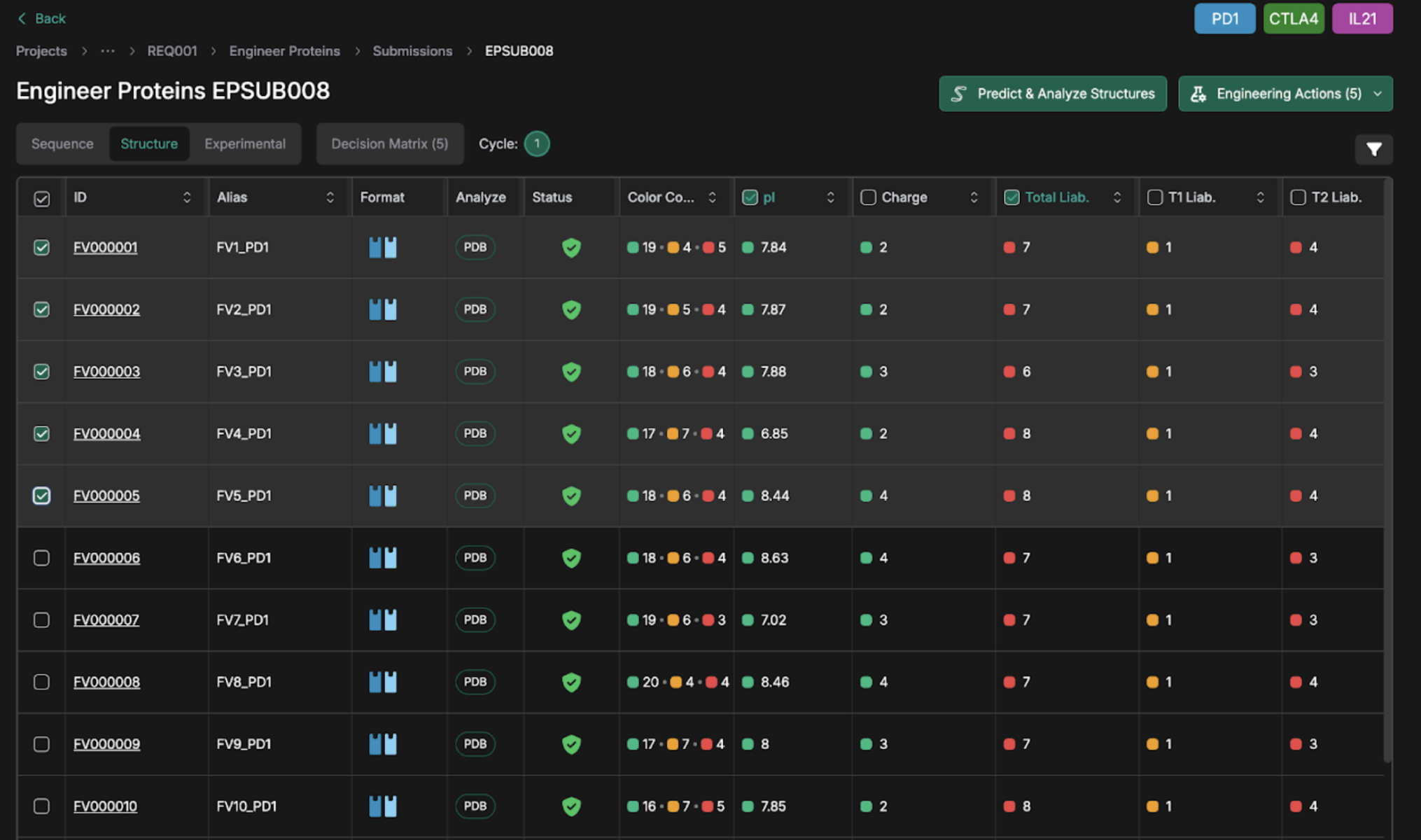Select the purple IL21 tag
The image size is (1421, 840).
point(1361,19)
